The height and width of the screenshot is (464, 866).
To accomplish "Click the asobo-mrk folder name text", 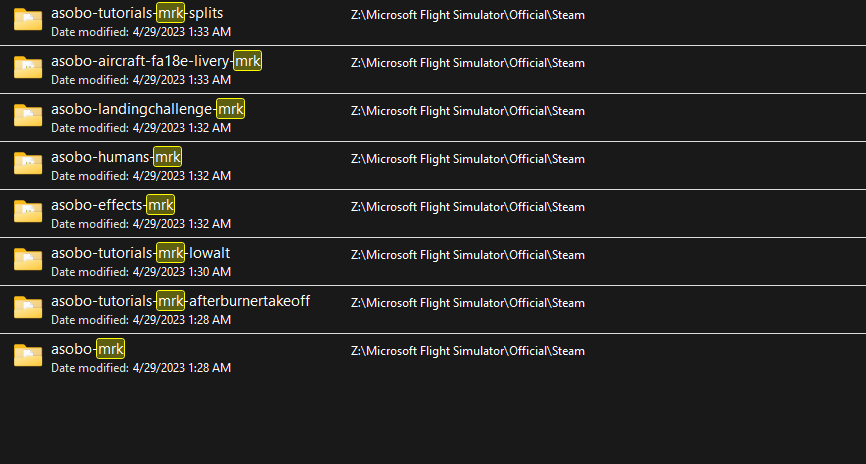I will [87, 349].
